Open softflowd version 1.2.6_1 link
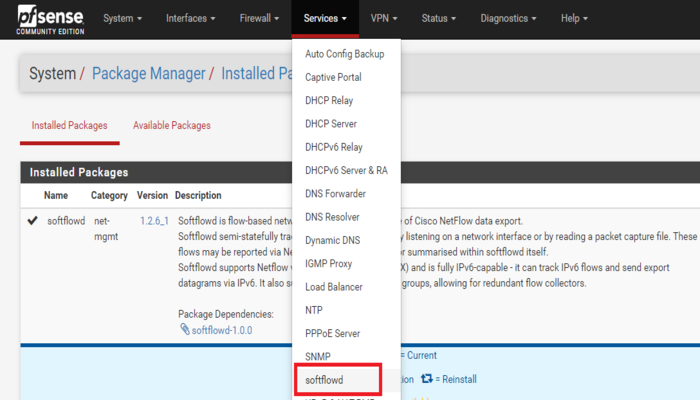Viewport: 700px width, 400px height. coord(154,221)
